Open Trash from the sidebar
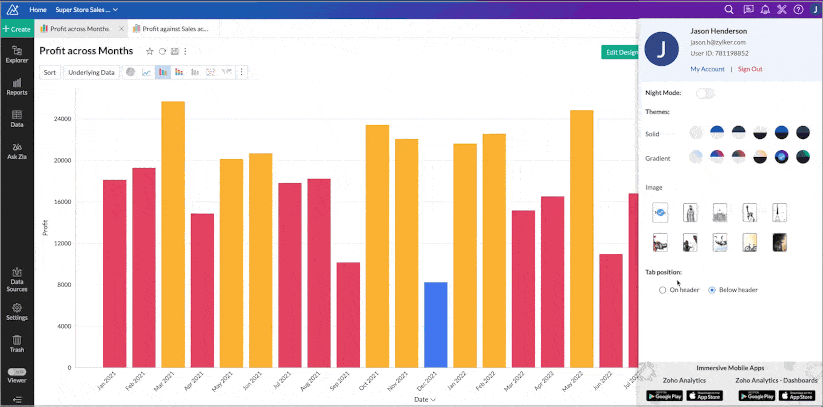This screenshot has width=823, height=407. coord(16,343)
